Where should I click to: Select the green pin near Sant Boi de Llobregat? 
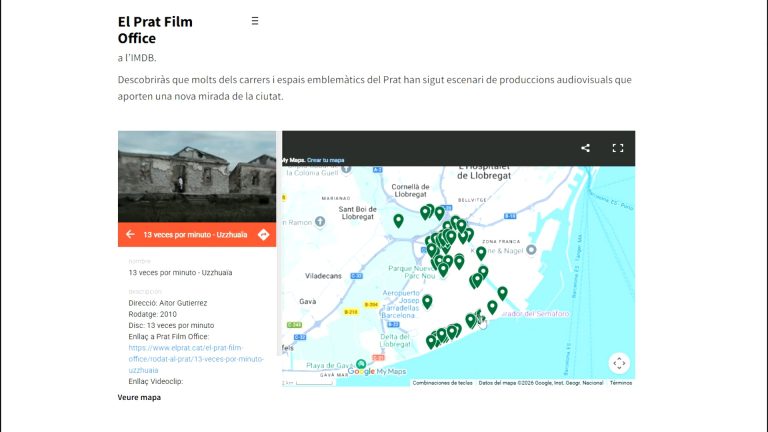click(398, 221)
